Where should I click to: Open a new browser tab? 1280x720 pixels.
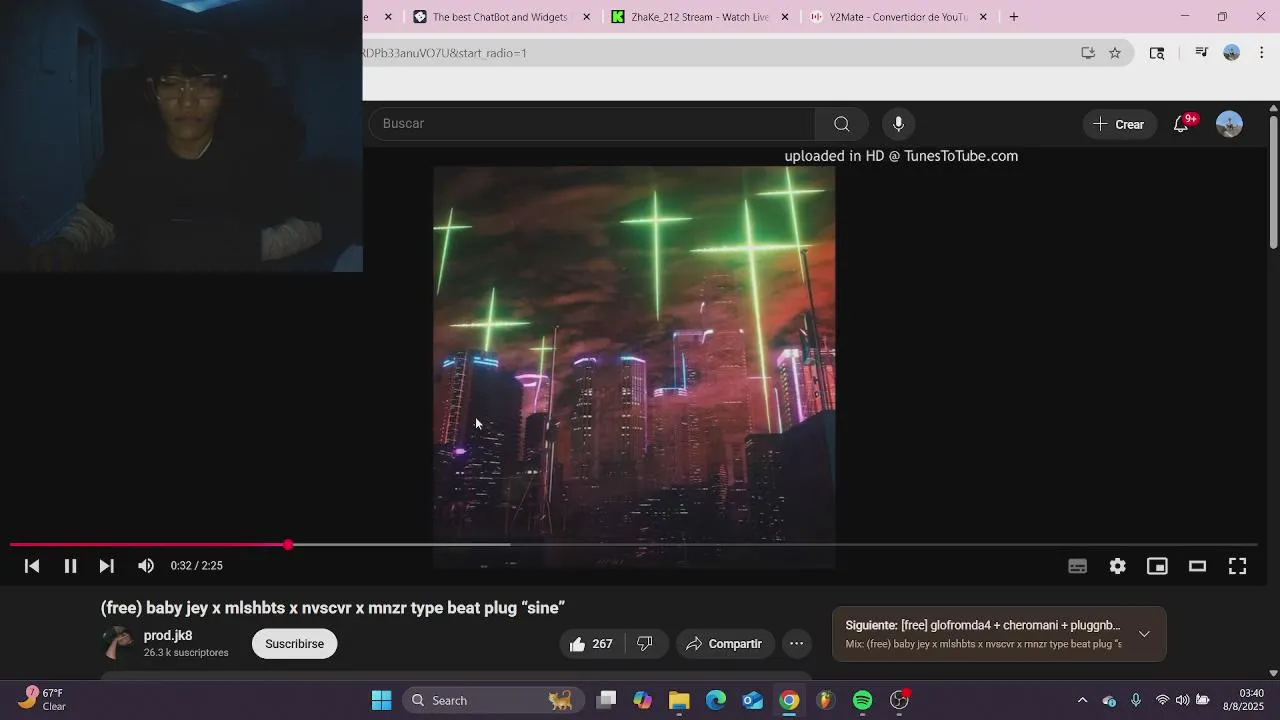[1014, 17]
